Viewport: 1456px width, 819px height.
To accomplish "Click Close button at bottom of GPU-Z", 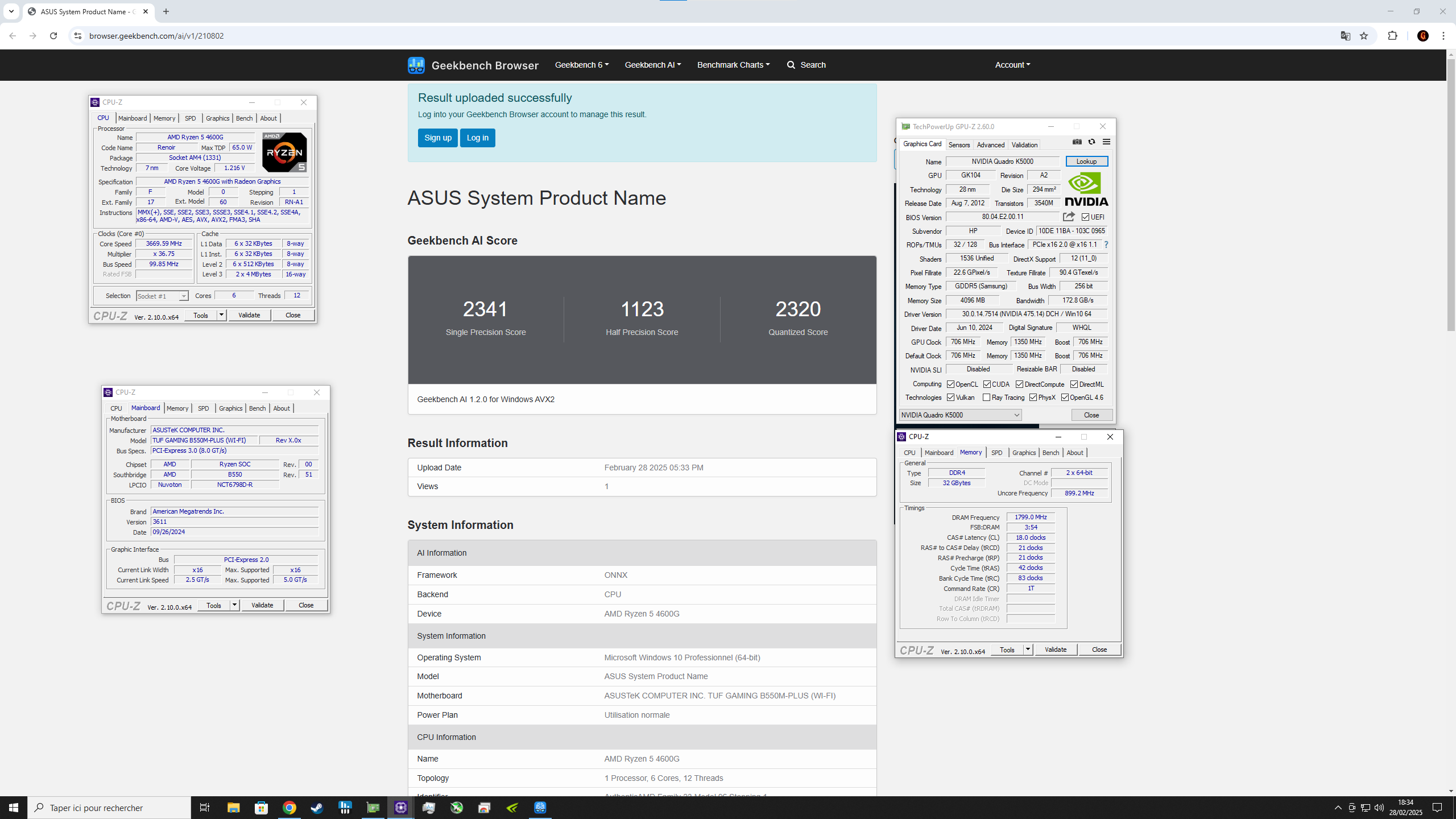I will (x=1091, y=415).
